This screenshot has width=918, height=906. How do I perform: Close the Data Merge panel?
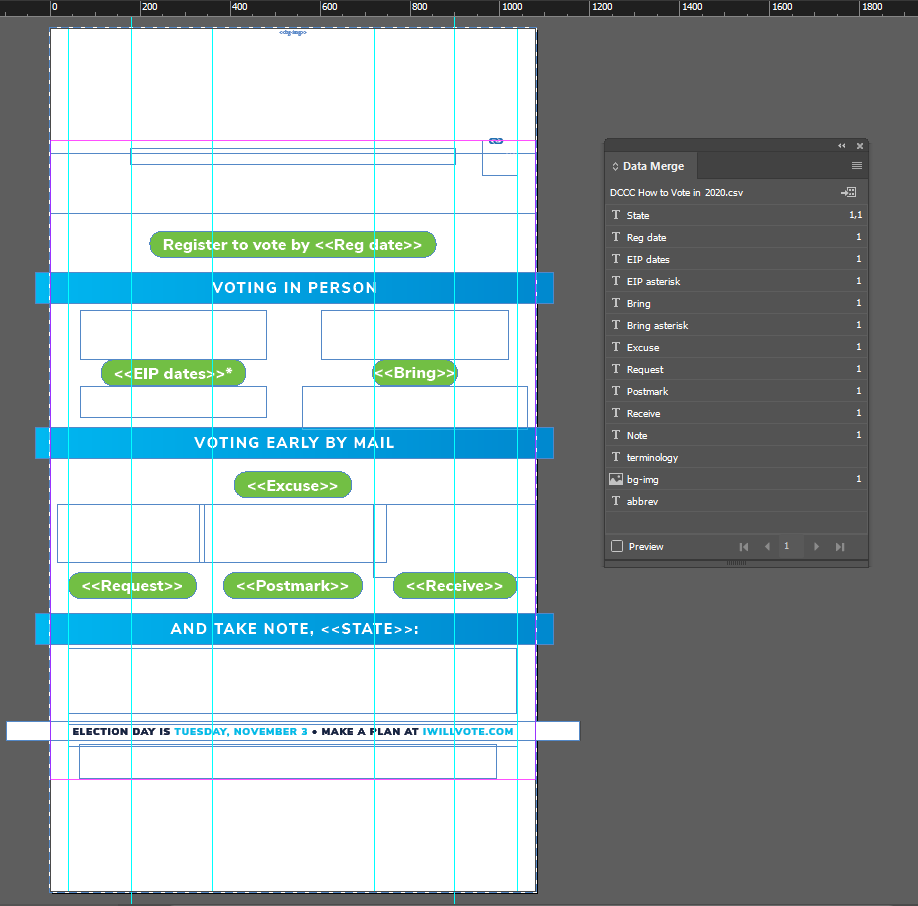[859, 146]
